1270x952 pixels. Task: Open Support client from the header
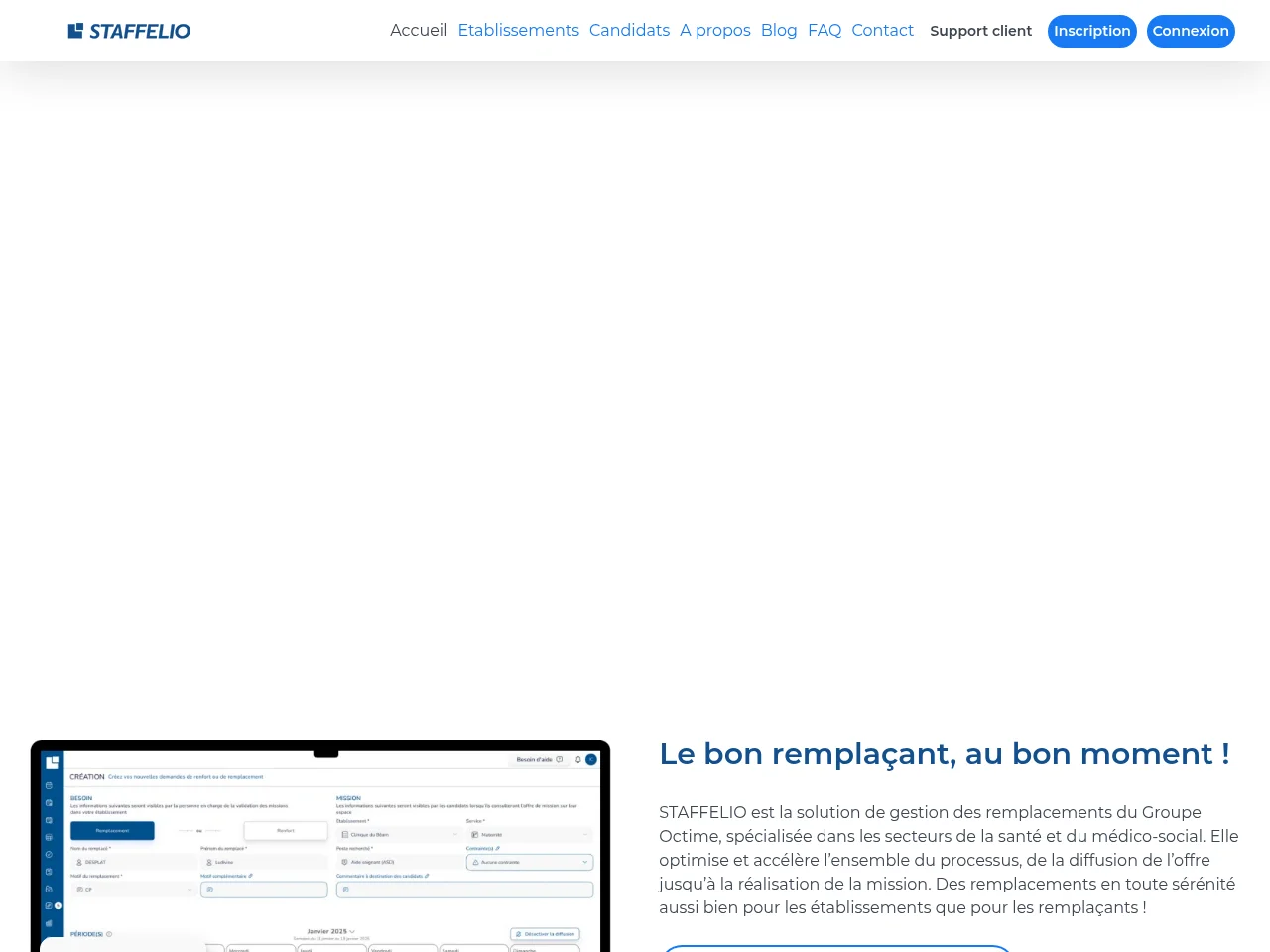point(980,31)
